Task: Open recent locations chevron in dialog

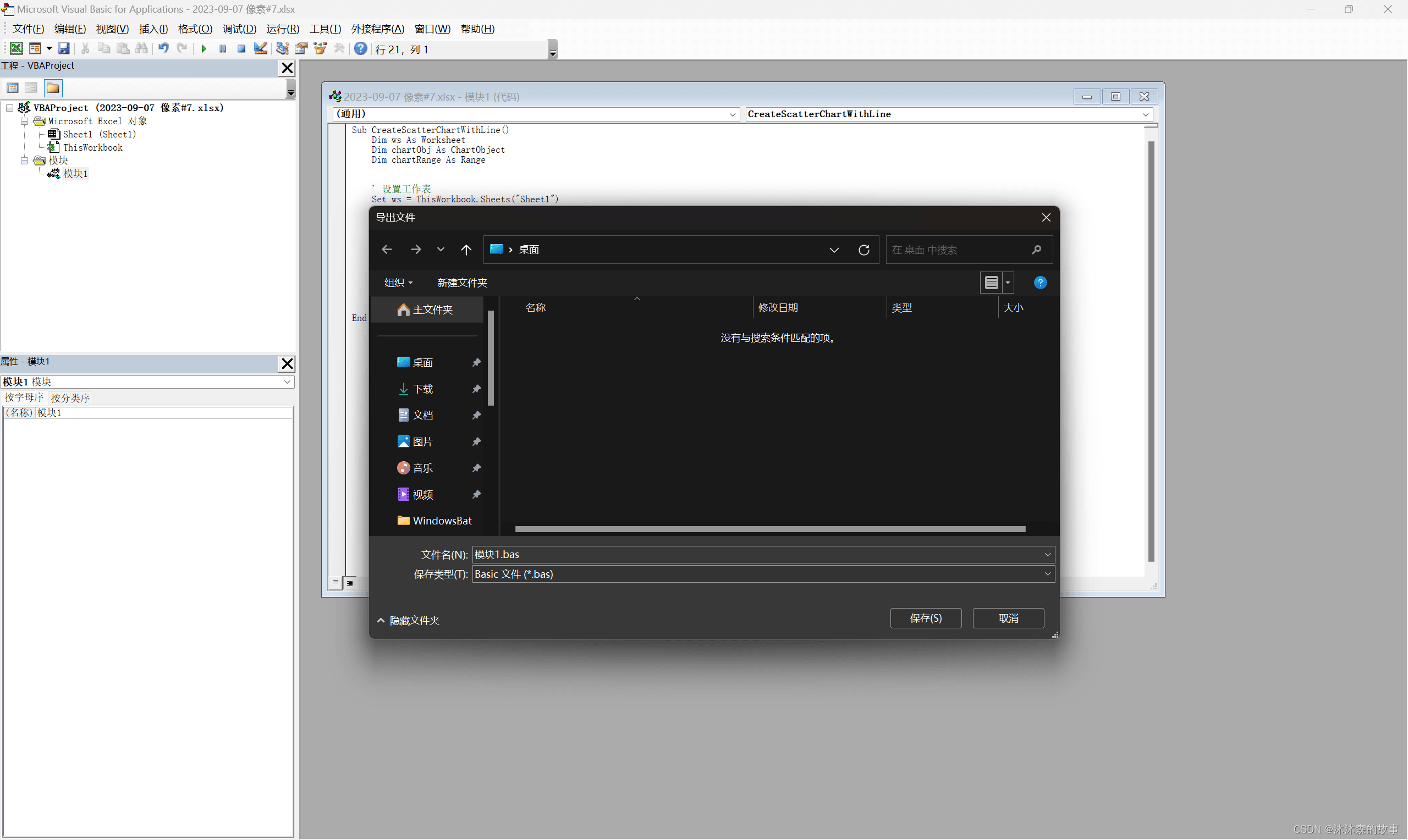Action: [x=441, y=250]
